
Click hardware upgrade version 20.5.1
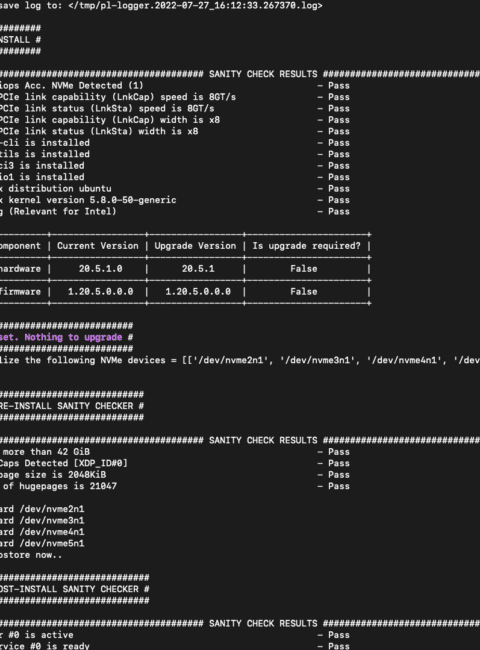click(x=198, y=269)
